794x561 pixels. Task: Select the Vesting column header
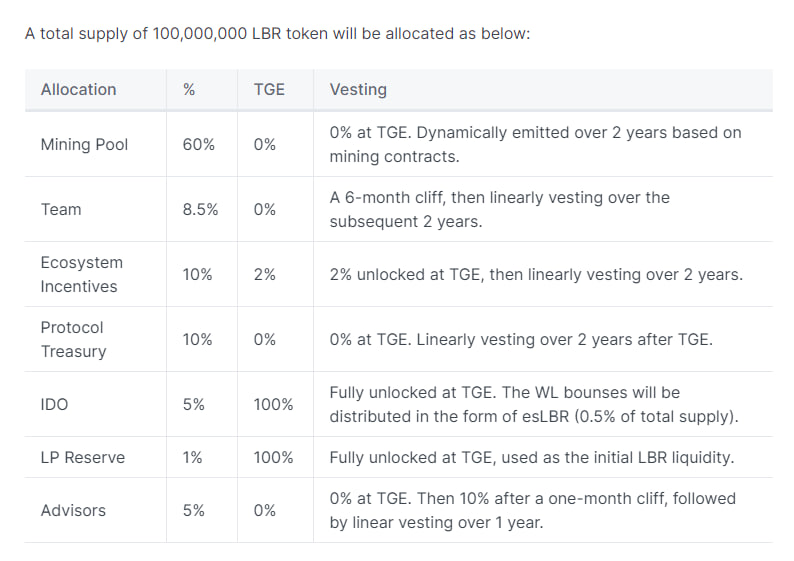pos(358,90)
